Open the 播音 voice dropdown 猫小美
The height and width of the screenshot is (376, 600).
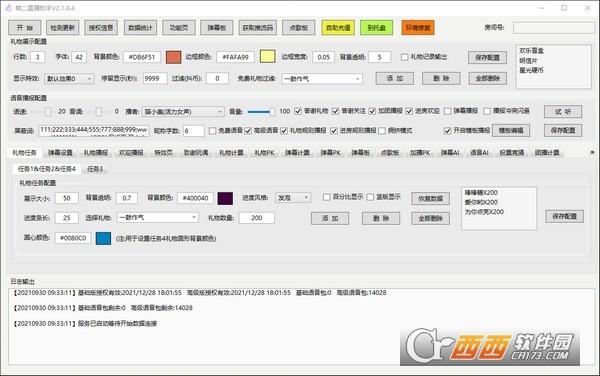click(183, 112)
